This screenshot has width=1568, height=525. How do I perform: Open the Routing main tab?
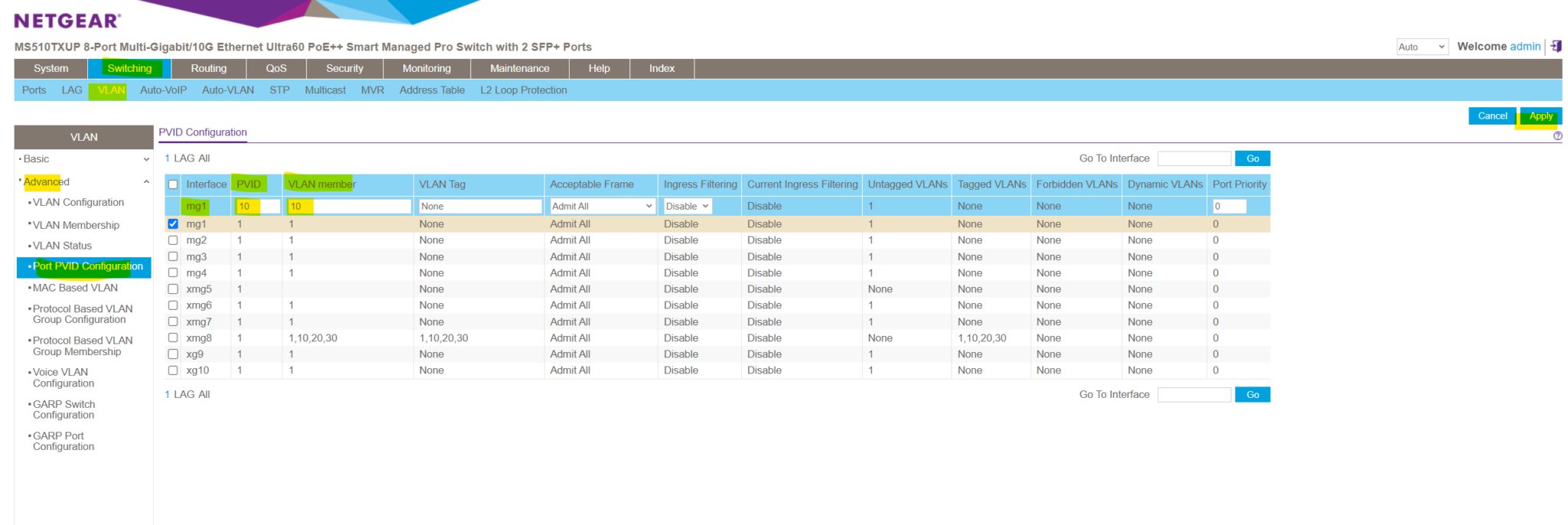pos(208,68)
